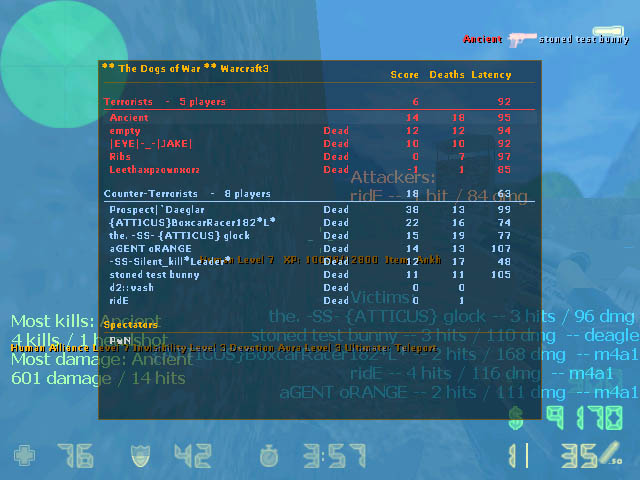Click the Spectators section header
The height and width of the screenshot is (480, 640).
pyautogui.click(x=130, y=325)
